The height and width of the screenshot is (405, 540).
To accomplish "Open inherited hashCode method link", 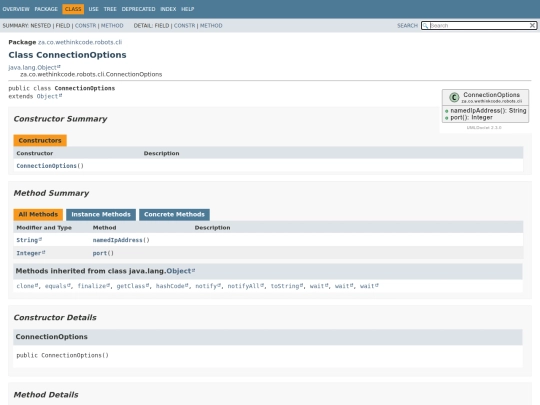I will [x=172, y=286].
